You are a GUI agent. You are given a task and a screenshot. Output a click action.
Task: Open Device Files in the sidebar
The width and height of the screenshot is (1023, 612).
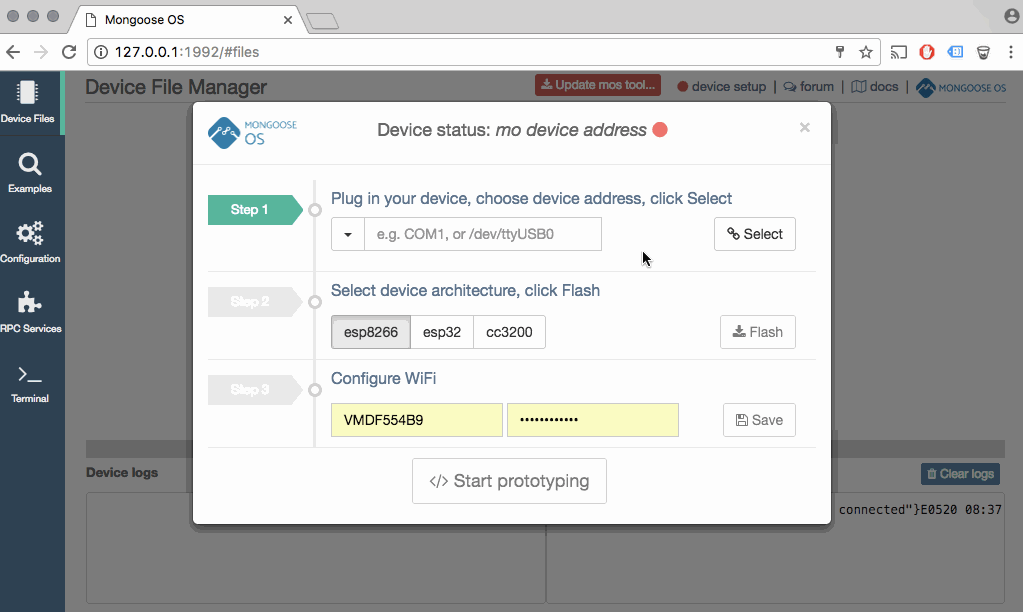coord(30,102)
